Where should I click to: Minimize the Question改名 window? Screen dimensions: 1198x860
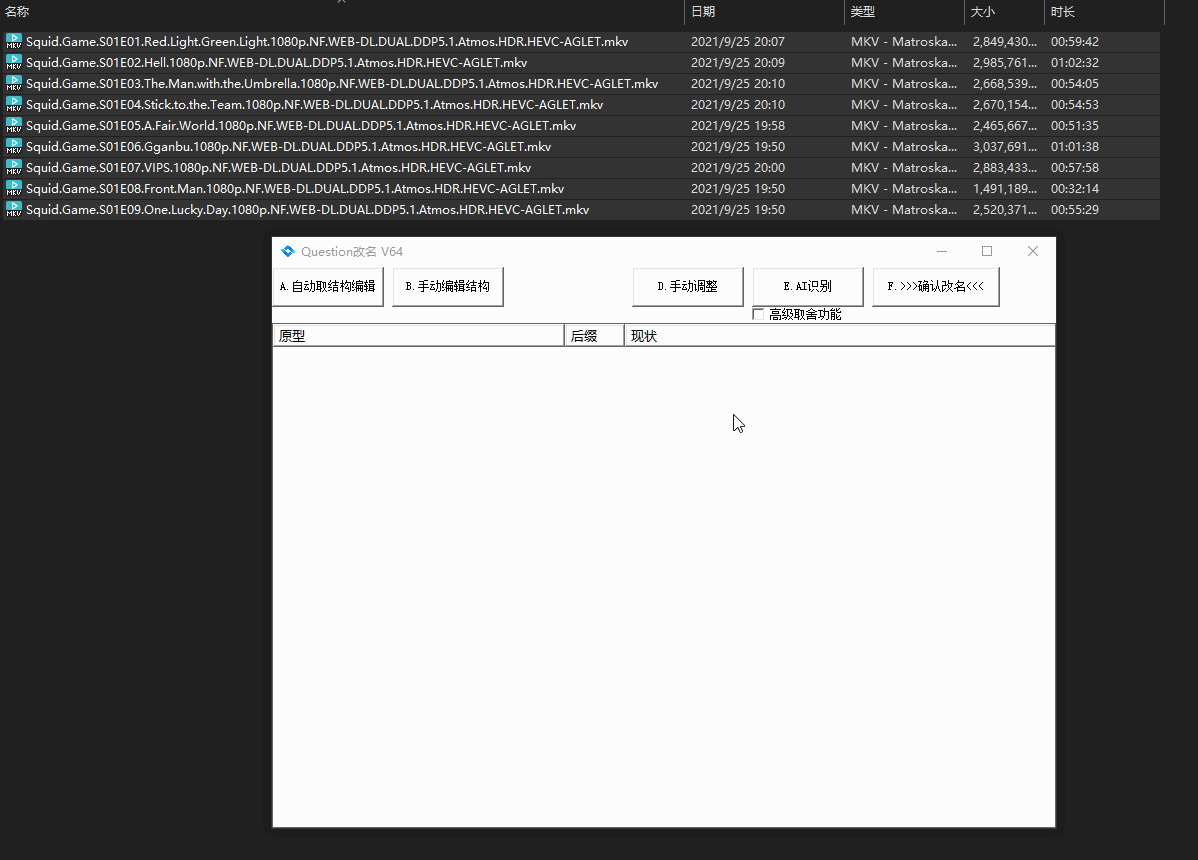click(942, 251)
